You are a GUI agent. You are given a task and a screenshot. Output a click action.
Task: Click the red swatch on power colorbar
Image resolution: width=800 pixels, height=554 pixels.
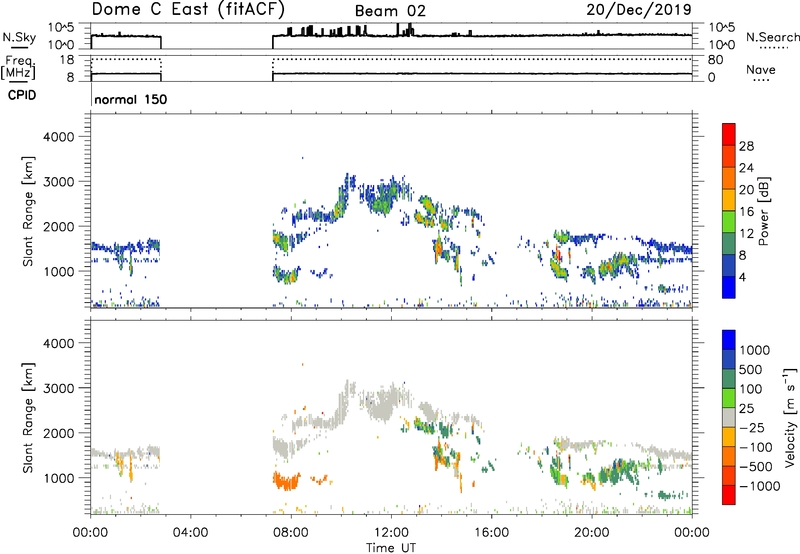tap(729, 134)
